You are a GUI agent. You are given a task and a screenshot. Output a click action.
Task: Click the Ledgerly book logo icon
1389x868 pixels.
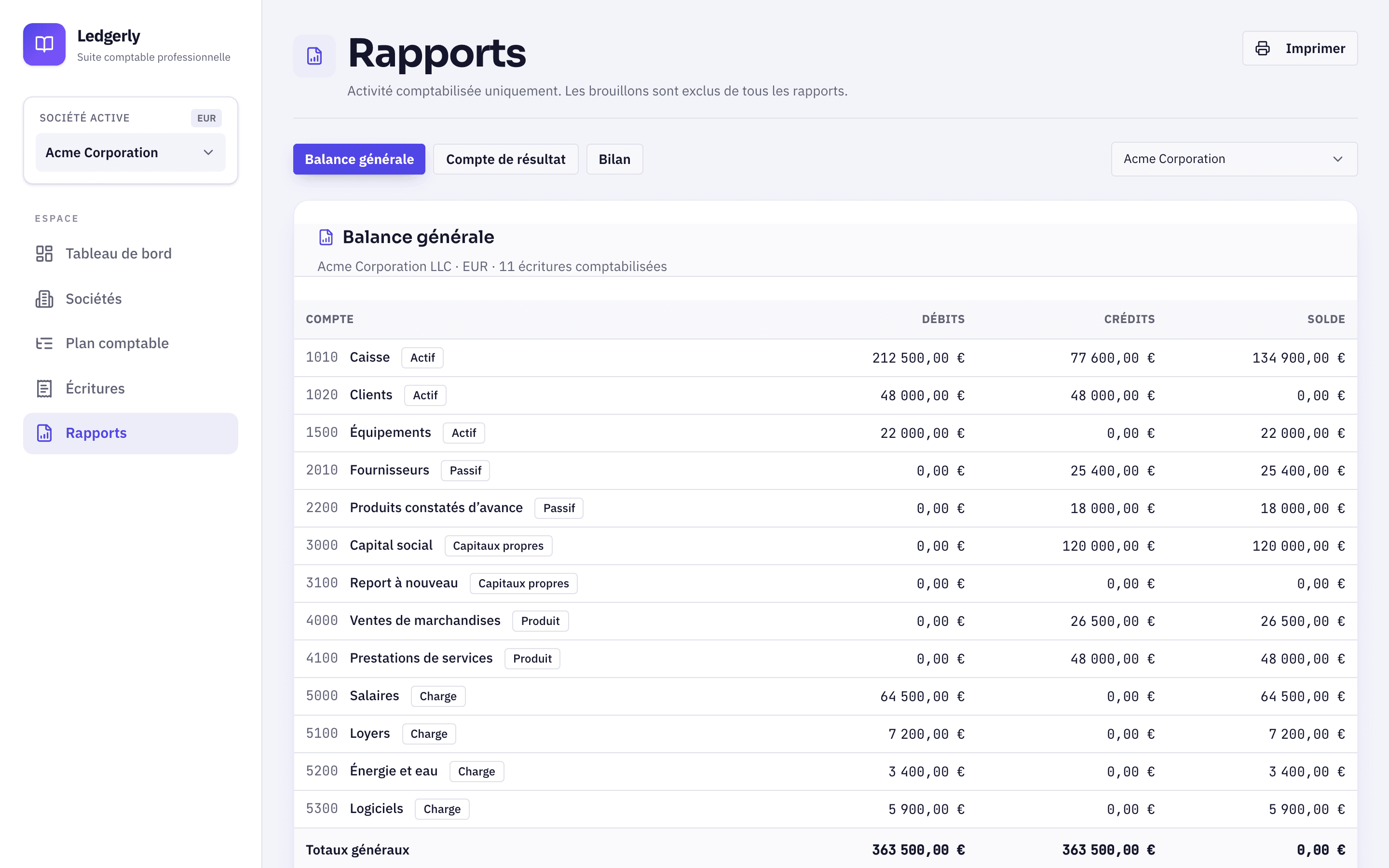[44, 44]
